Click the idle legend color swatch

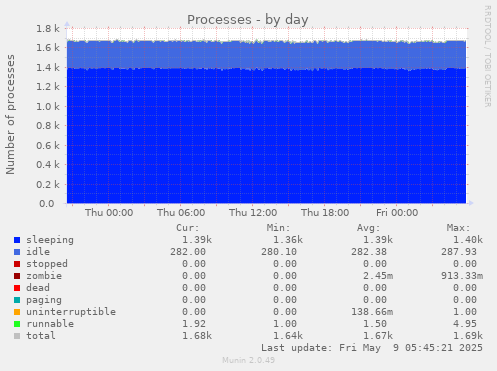click(x=17, y=252)
